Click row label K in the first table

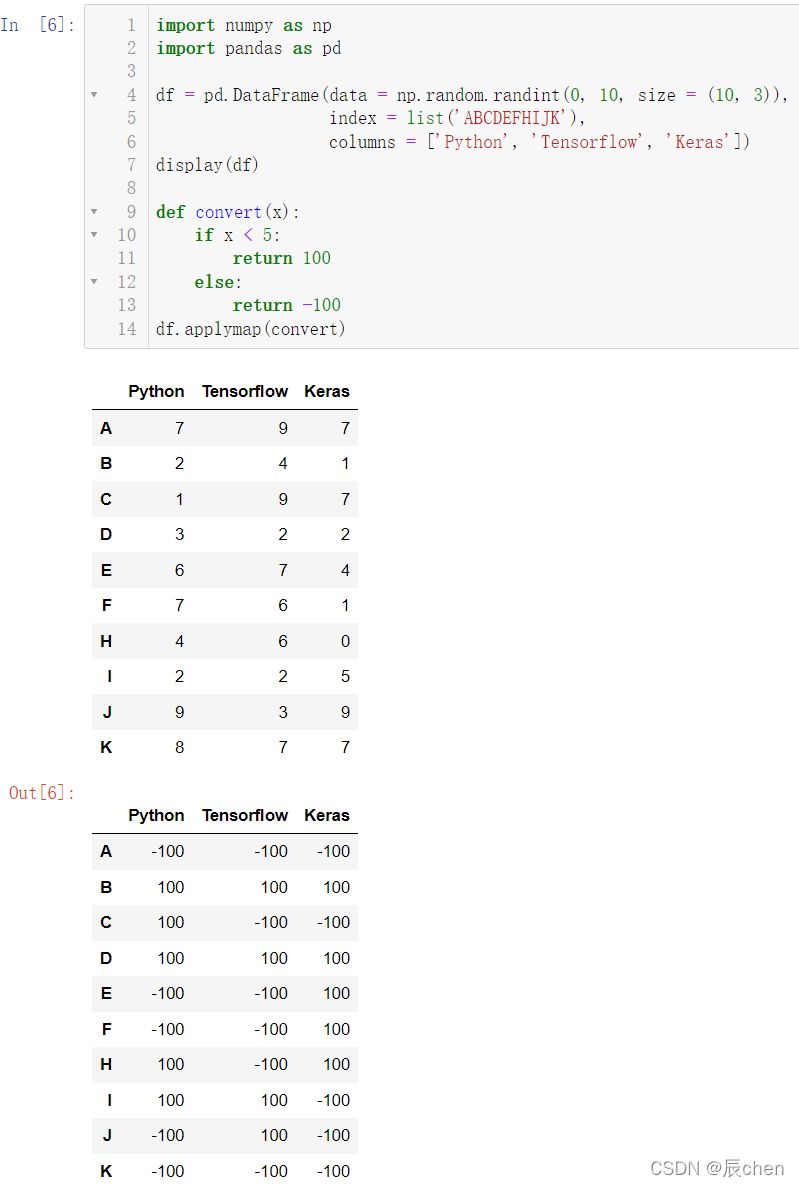pyautogui.click(x=106, y=747)
